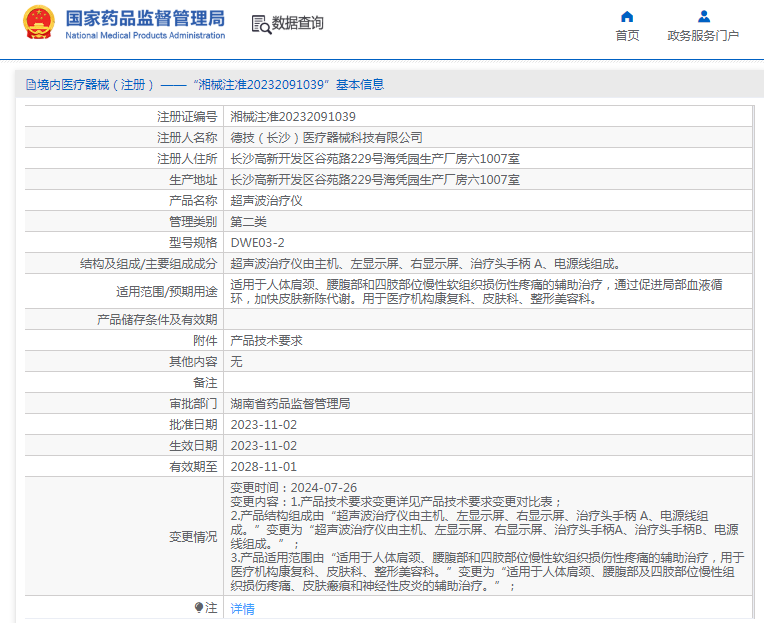
Task: Click the 注册证编号 row label
Action: click(187, 117)
